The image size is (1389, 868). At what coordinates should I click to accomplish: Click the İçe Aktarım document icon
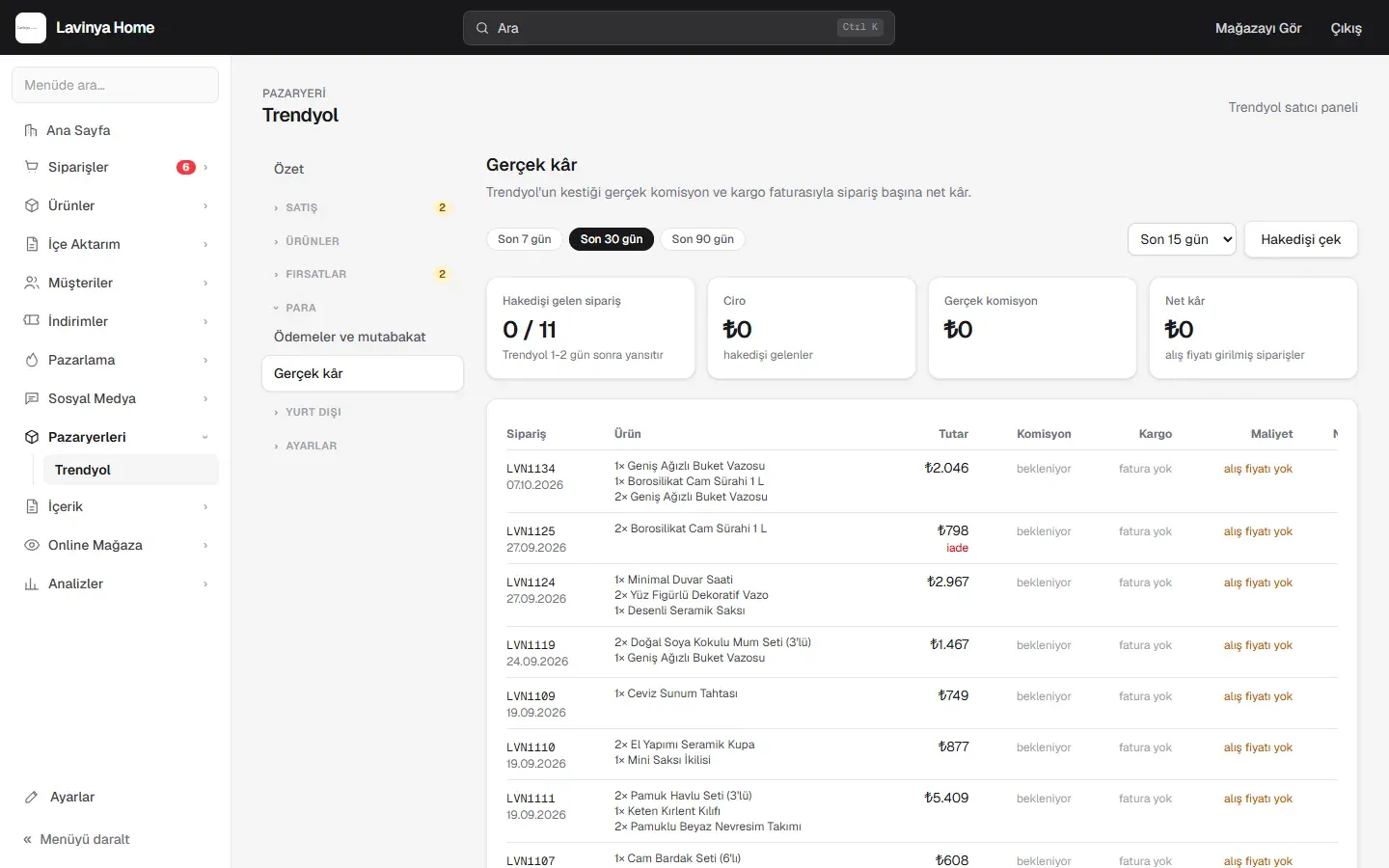coord(31,244)
